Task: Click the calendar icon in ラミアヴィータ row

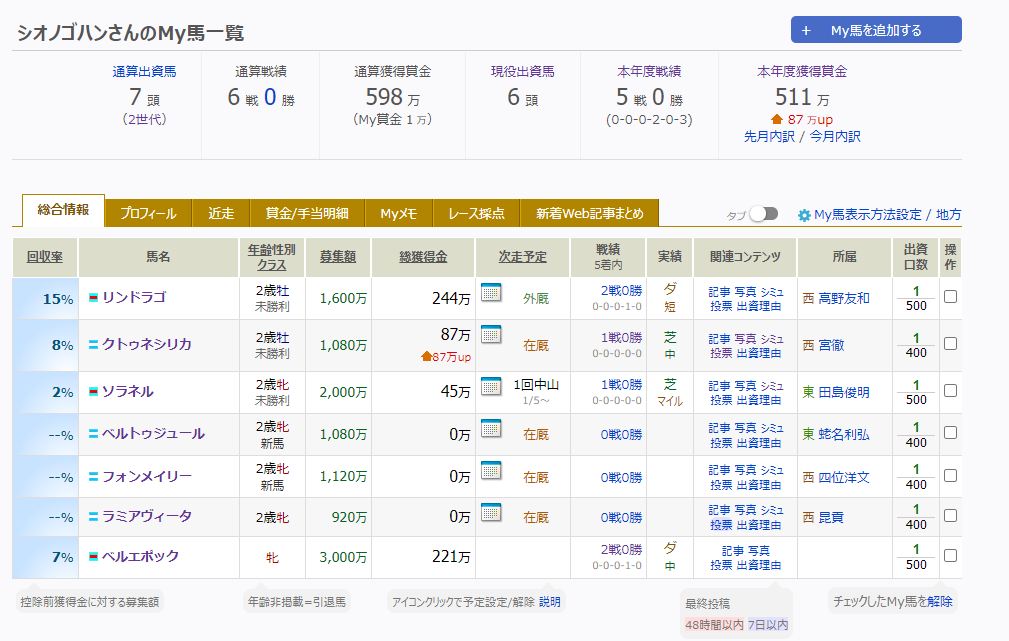Action: (490, 512)
